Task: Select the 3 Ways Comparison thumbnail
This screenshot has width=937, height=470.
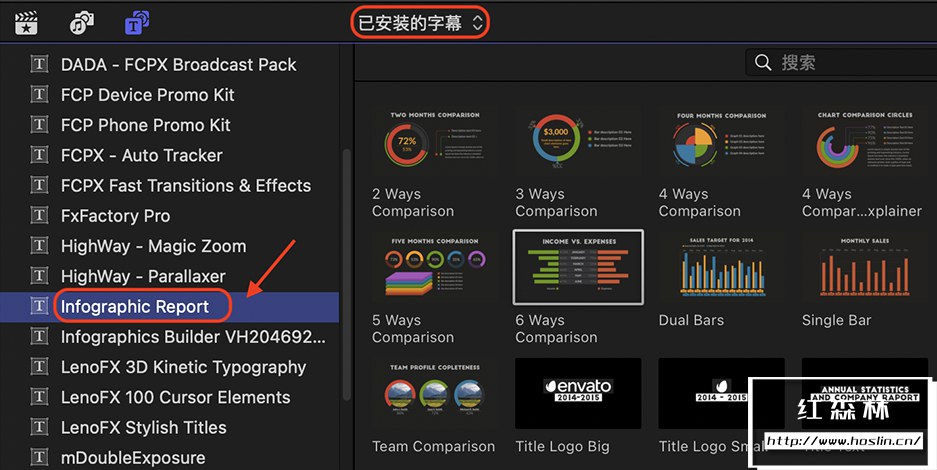Action: coord(578,141)
